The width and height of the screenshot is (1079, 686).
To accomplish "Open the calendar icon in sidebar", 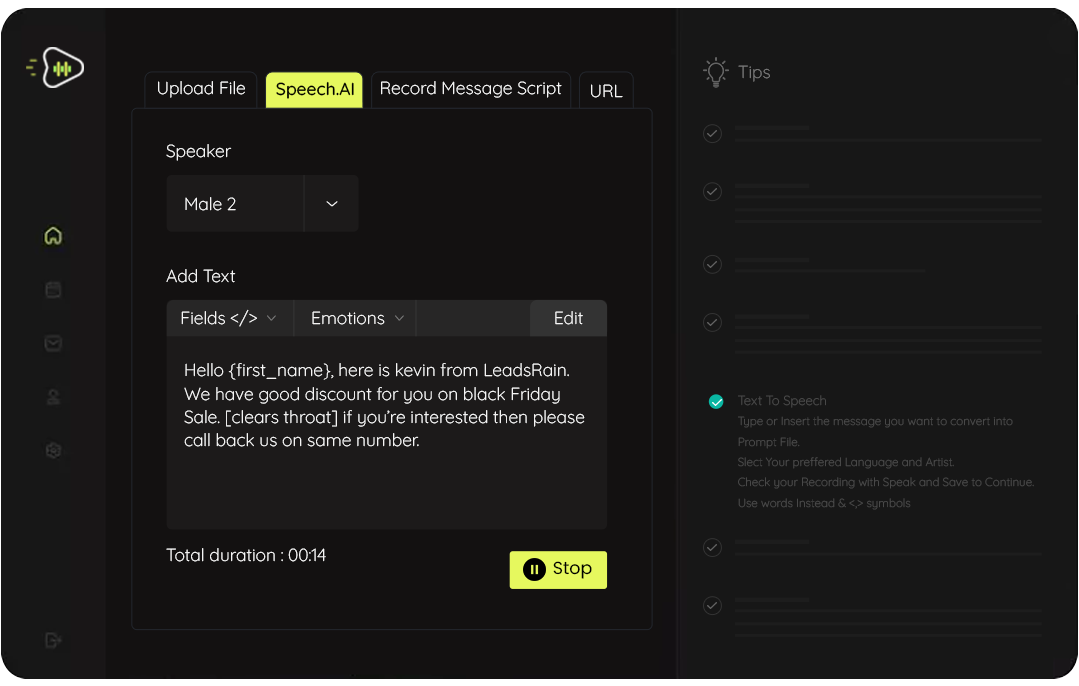I will [x=53, y=290].
